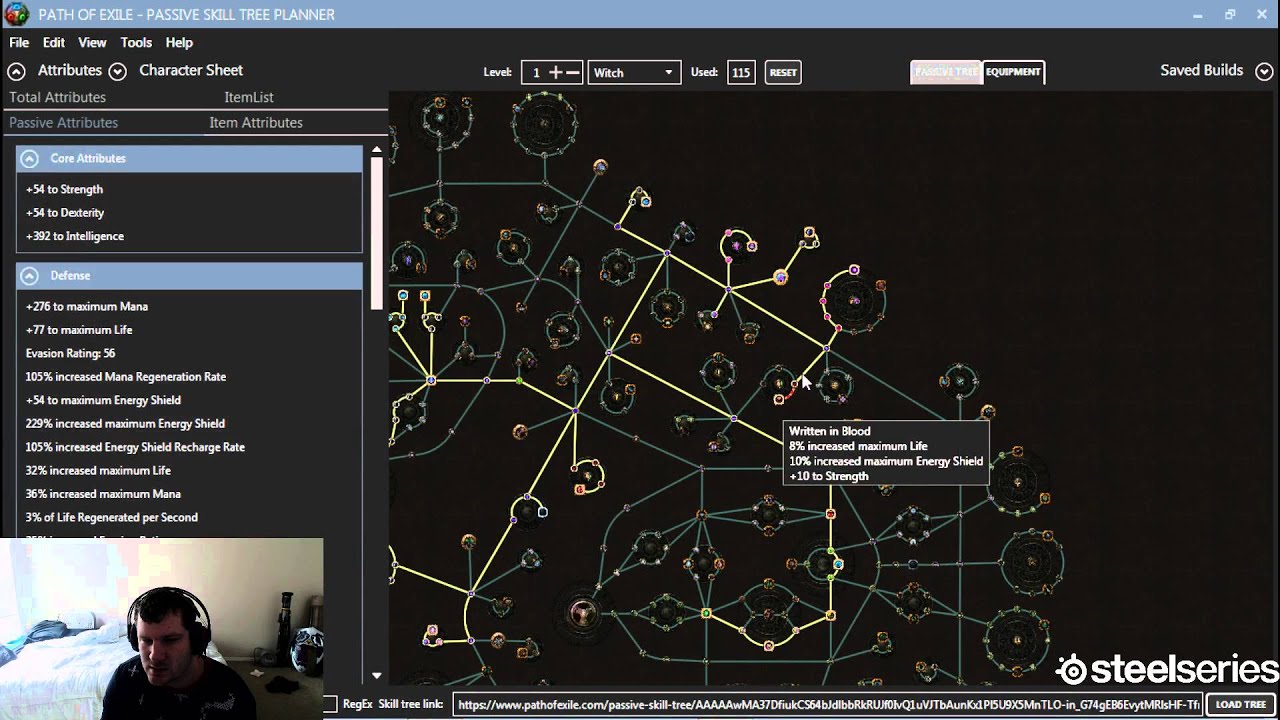This screenshot has width=1280, height=720.
Task: Click the Skill tree link URL field
Action: click(827, 705)
